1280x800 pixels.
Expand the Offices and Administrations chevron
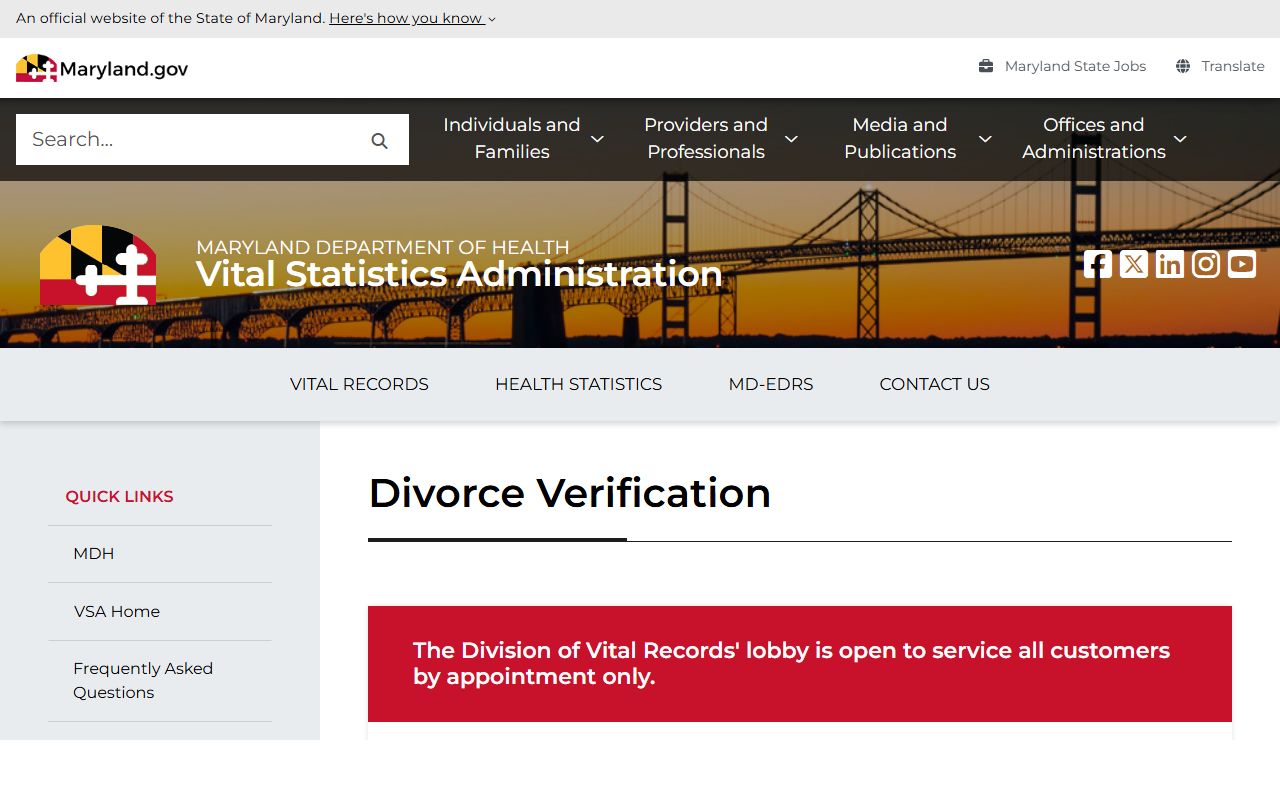click(x=1180, y=139)
